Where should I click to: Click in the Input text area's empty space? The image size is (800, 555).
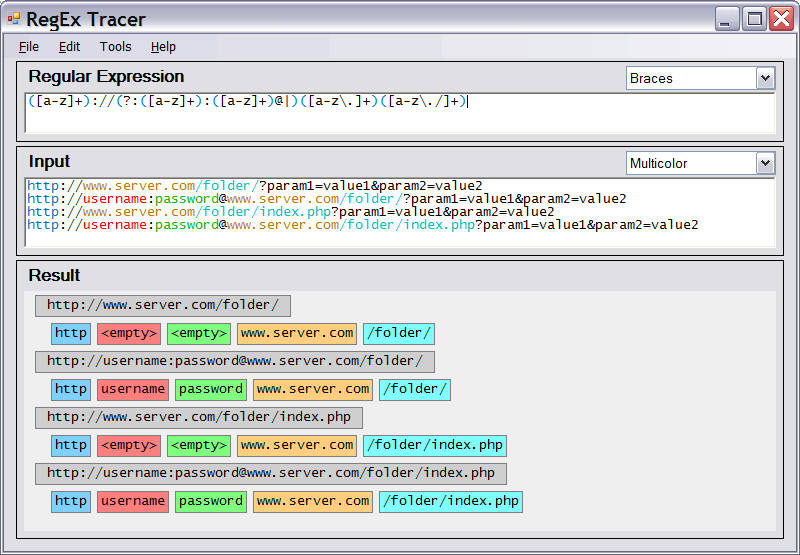click(x=400, y=239)
